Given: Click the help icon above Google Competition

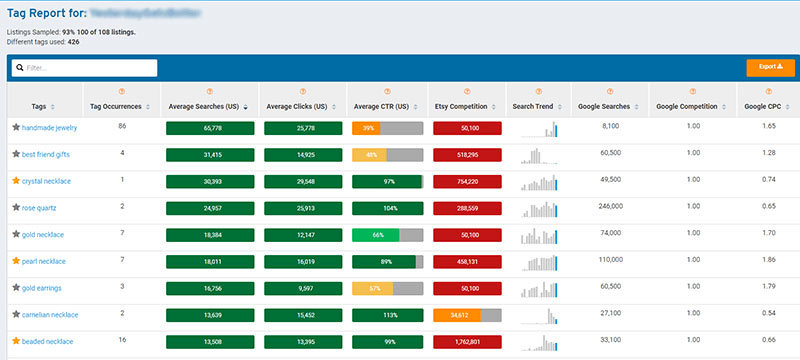Looking at the screenshot, I should pos(693,92).
